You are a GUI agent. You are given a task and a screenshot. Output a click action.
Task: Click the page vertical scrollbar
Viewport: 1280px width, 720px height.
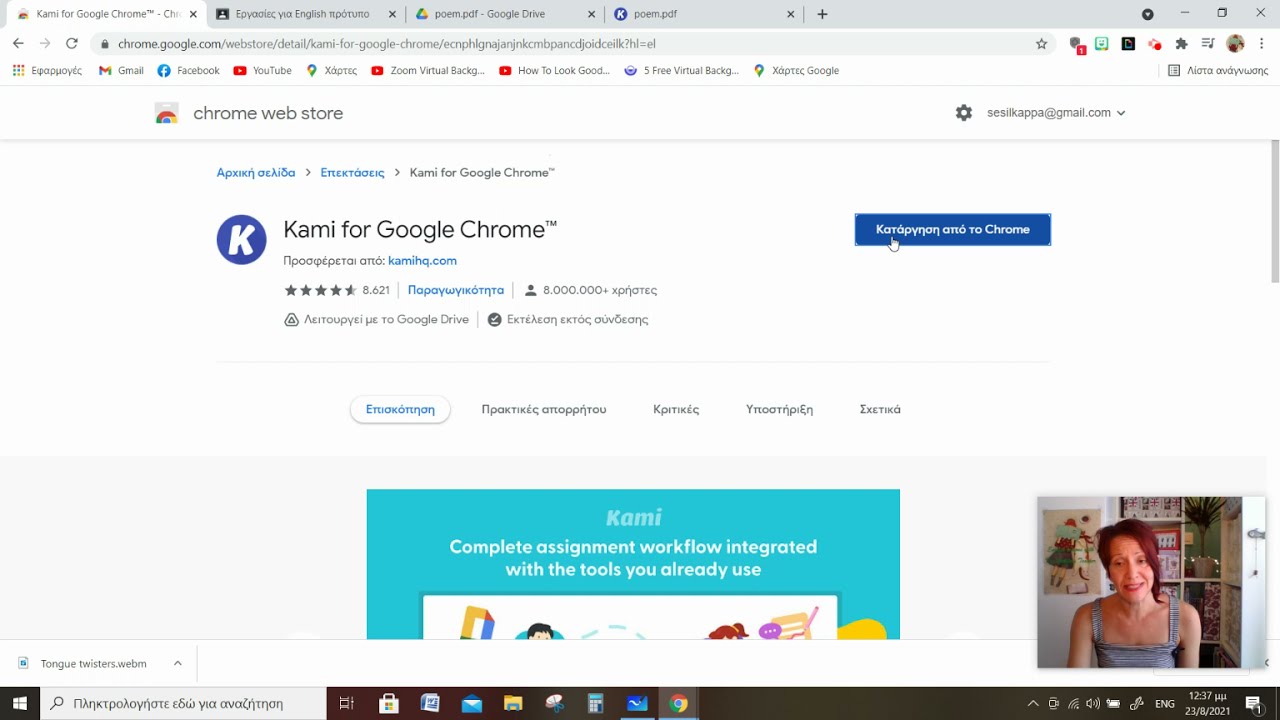pos(1274,210)
